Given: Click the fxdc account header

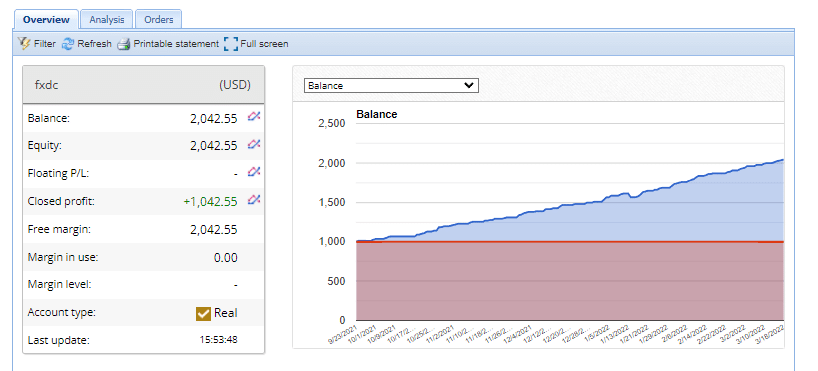Looking at the screenshot, I should pos(144,85).
